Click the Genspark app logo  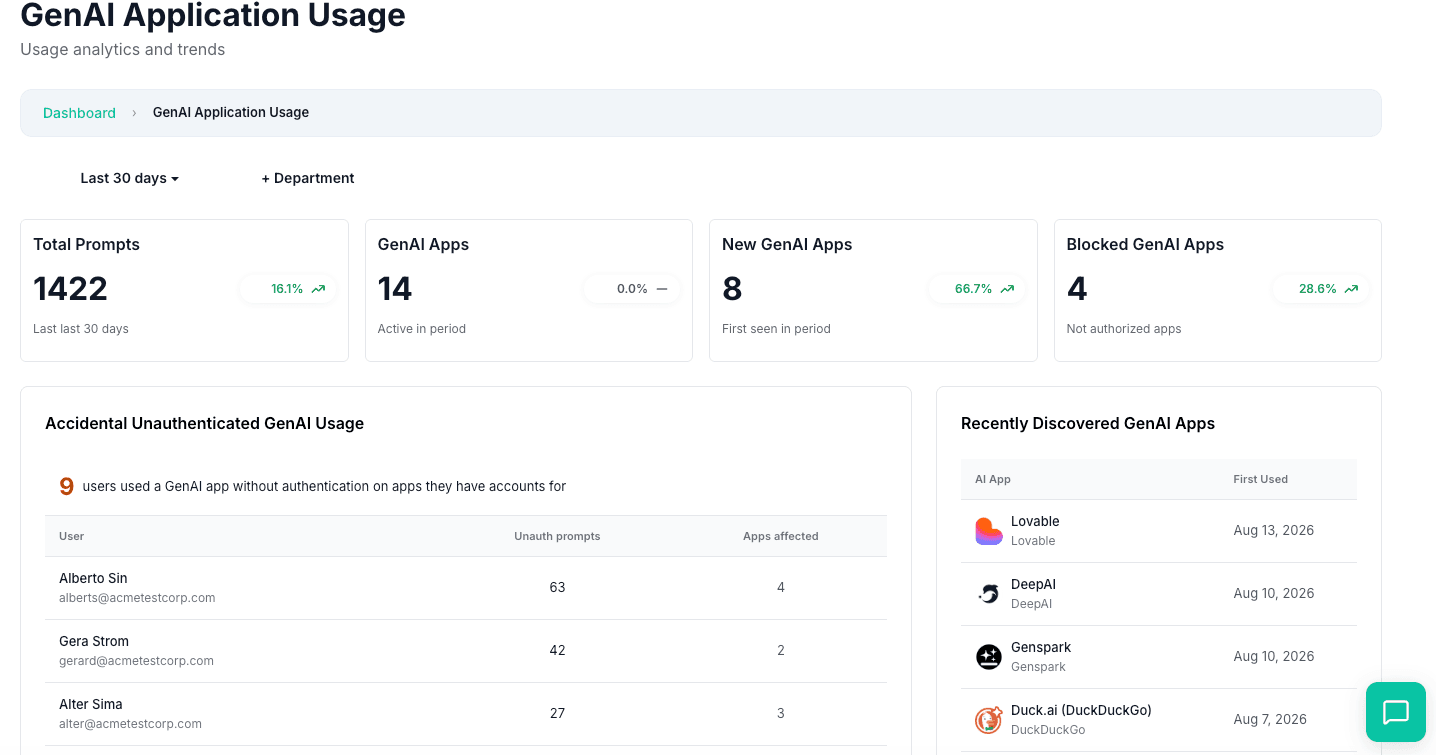[x=988, y=657]
